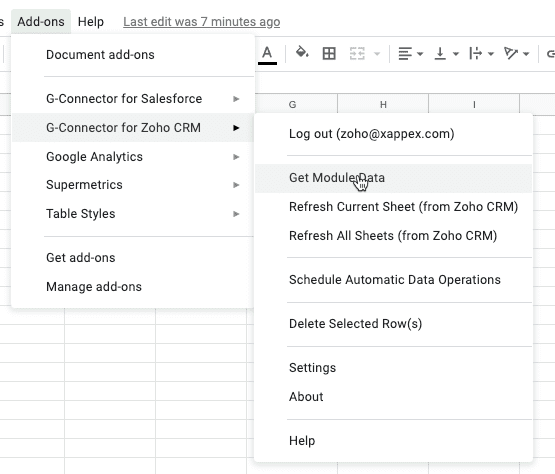Open the last edit history link
The width and height of the screenshot is (555, 474).
coord(202,22)
